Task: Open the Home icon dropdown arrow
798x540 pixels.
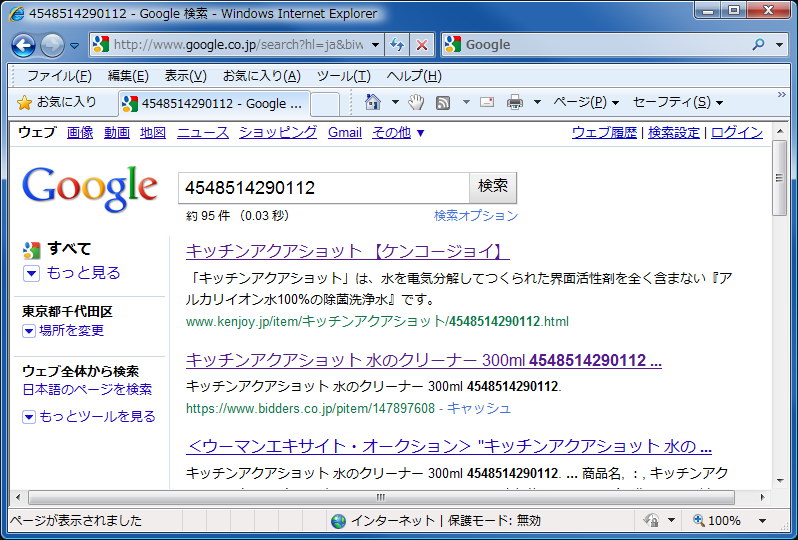Action: click(x=395, y=102)
